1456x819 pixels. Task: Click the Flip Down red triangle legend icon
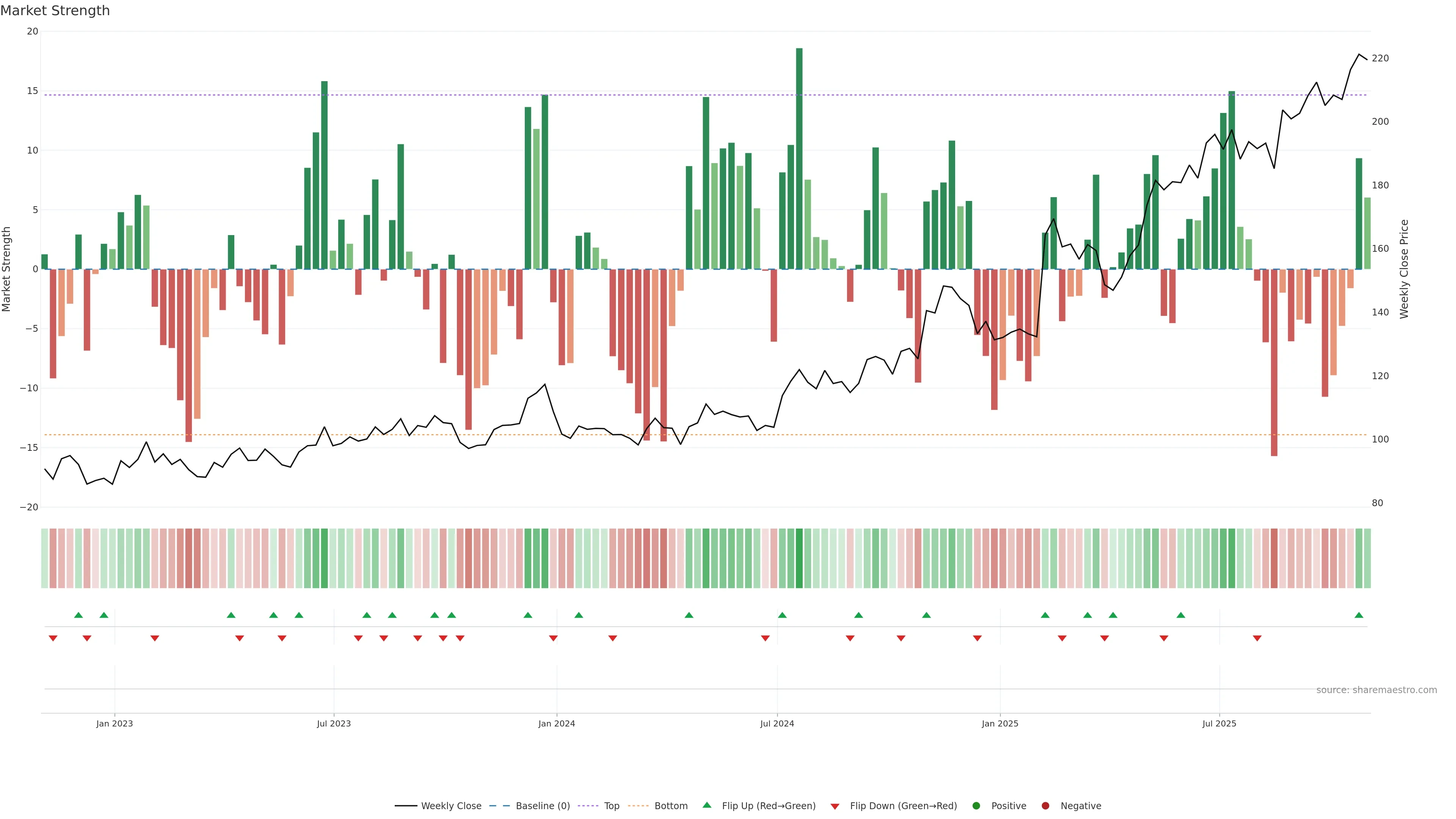pos(835,806)
